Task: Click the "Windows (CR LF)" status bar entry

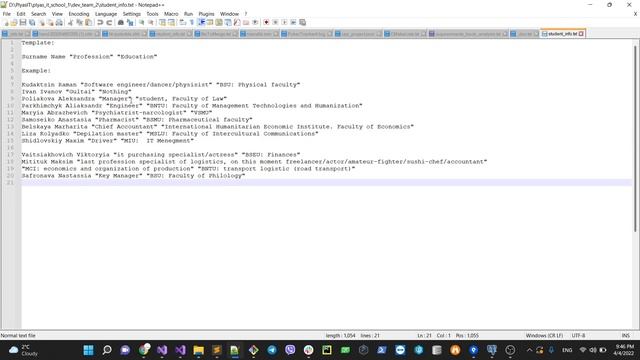Action: pyautogui.click(x=544, y=336)
